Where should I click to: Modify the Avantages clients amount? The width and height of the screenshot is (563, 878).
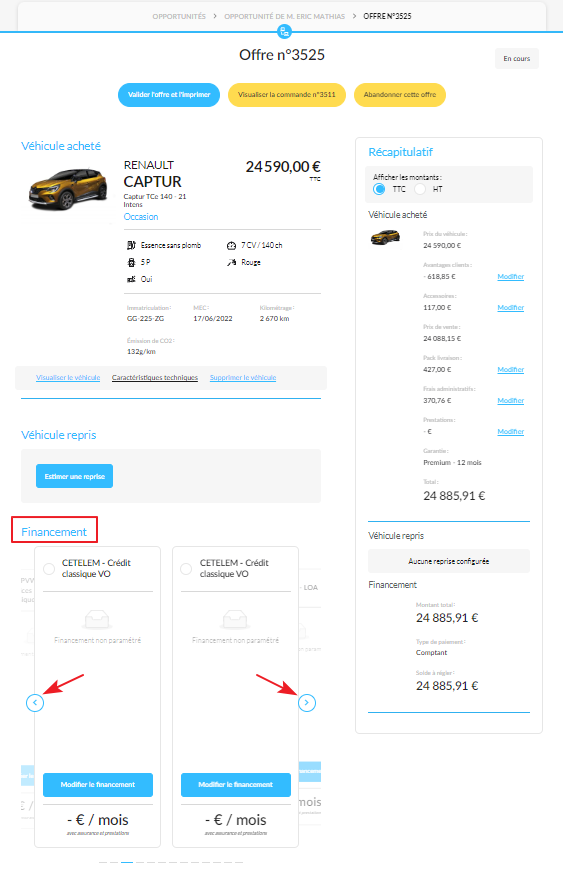click(510, 277)
